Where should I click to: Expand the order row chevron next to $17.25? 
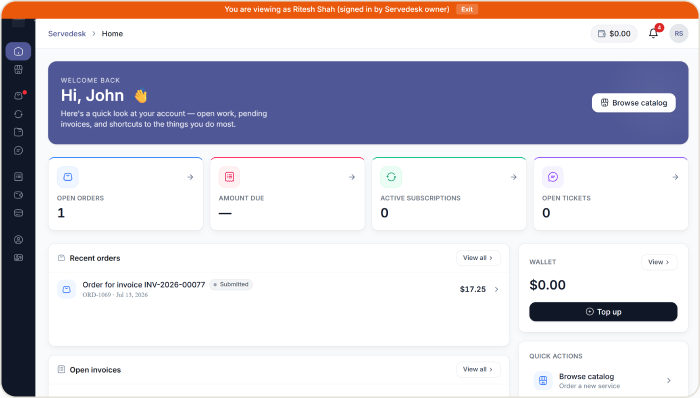click(496, 289)
